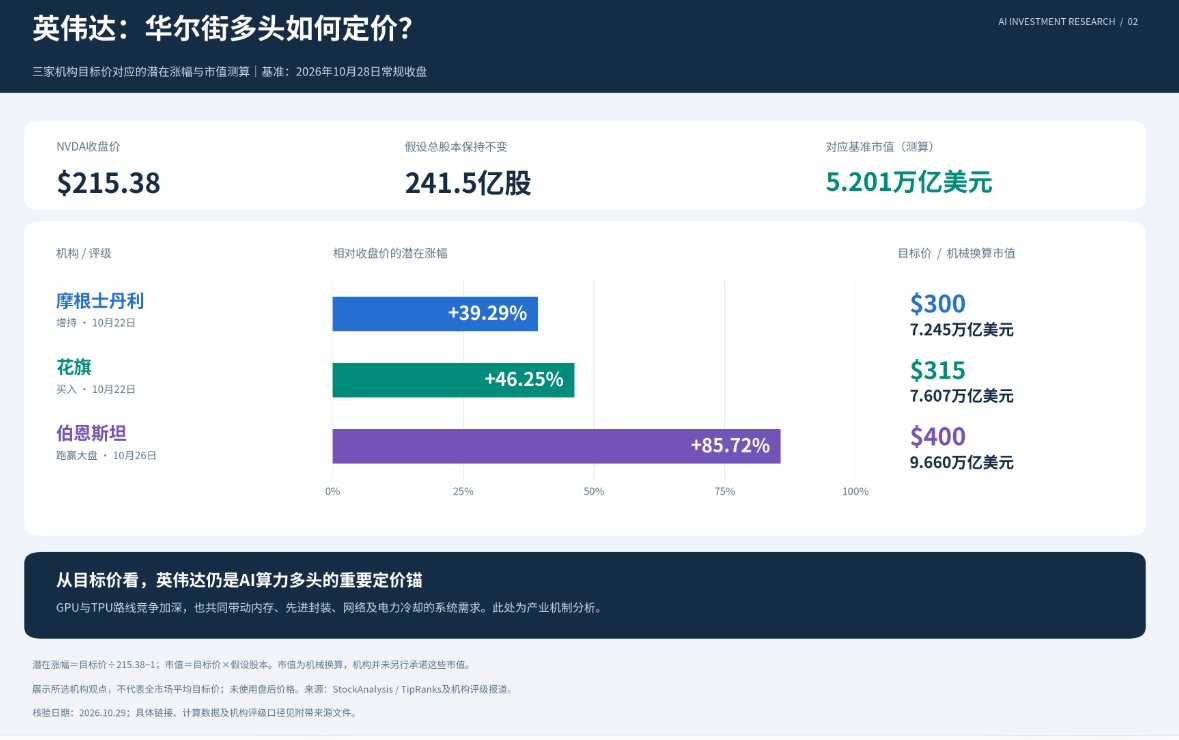Click the "AI INVESTMENT RESEARCH / 02" header label
Screen dimensions: 1179x740
1068,22
